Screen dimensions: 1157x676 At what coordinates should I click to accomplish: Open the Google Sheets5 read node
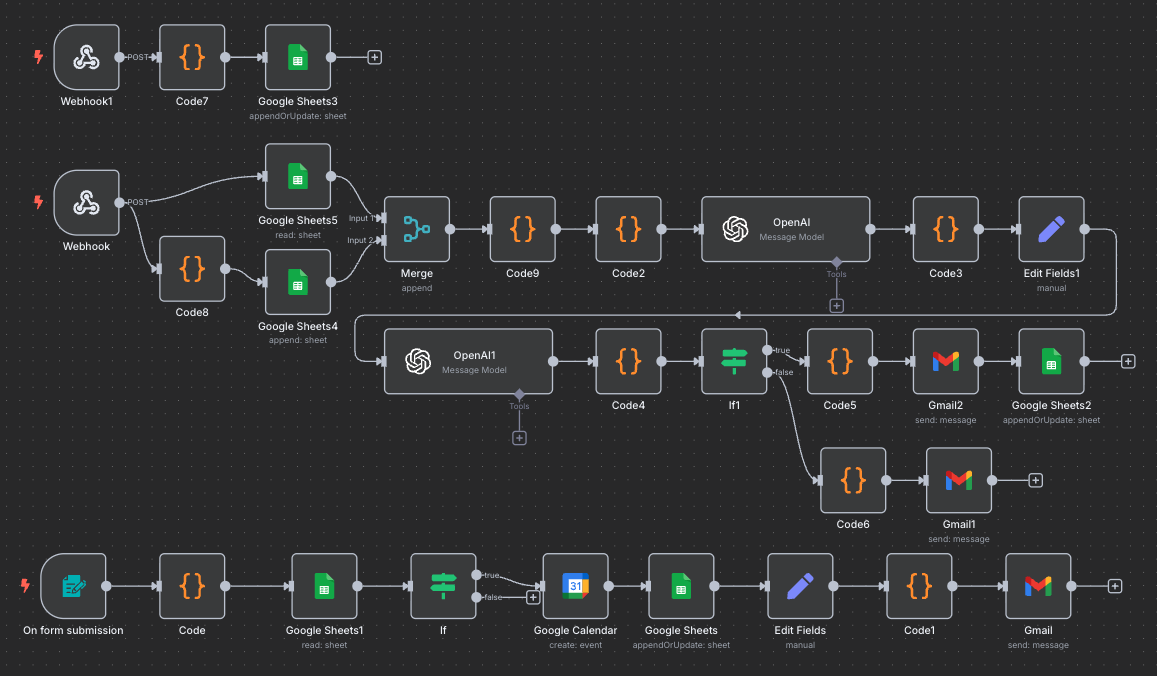point(298,176)
